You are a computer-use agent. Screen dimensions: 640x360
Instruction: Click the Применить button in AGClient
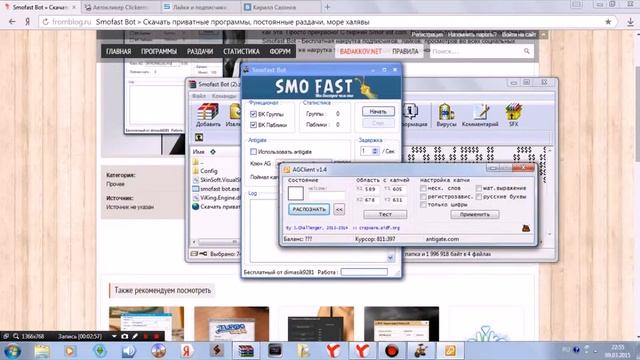click(475, 214)
